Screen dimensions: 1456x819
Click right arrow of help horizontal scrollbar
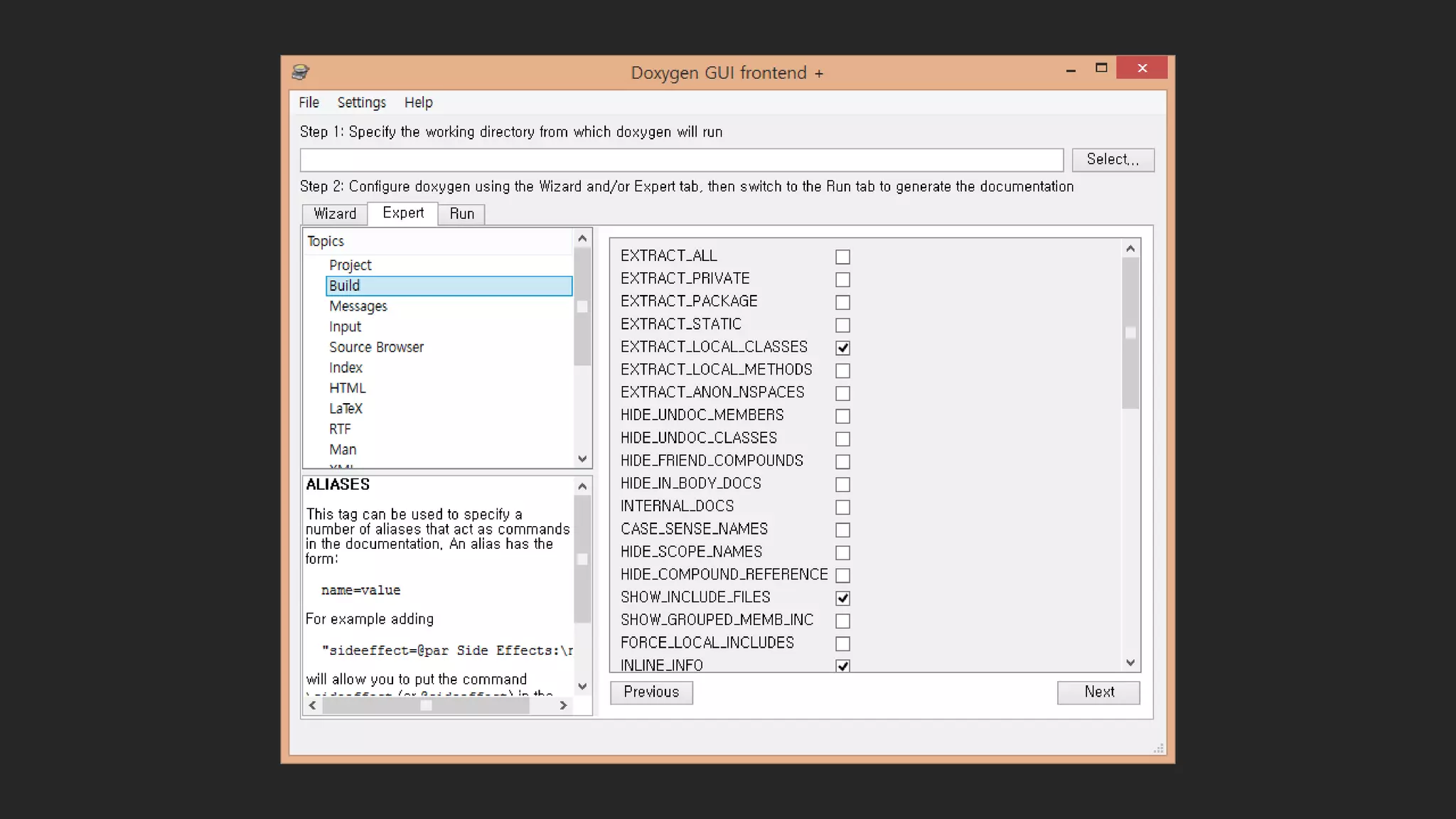point(563,705)
